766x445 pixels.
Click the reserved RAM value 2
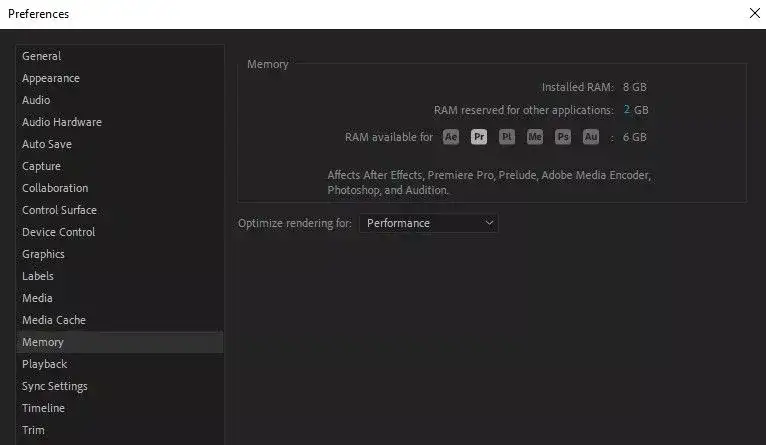coord(626,109)
